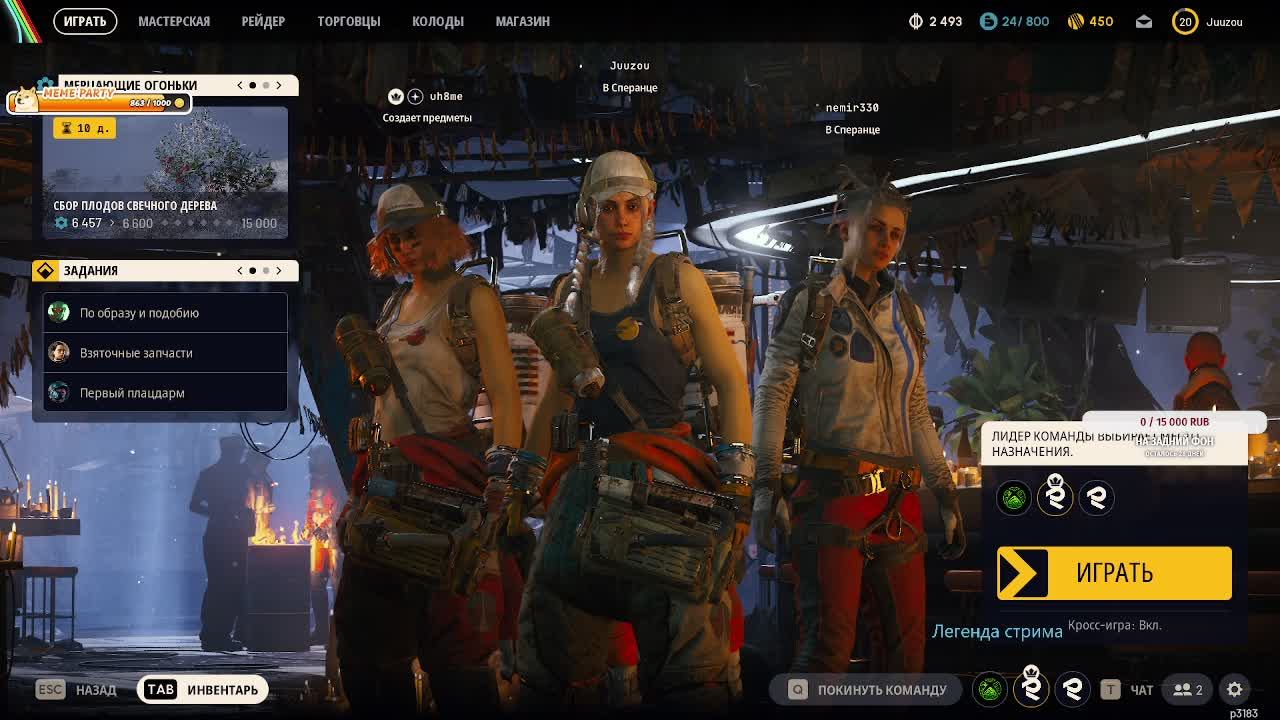Select first page dot of Мерцающие огоньки panel

253,85
